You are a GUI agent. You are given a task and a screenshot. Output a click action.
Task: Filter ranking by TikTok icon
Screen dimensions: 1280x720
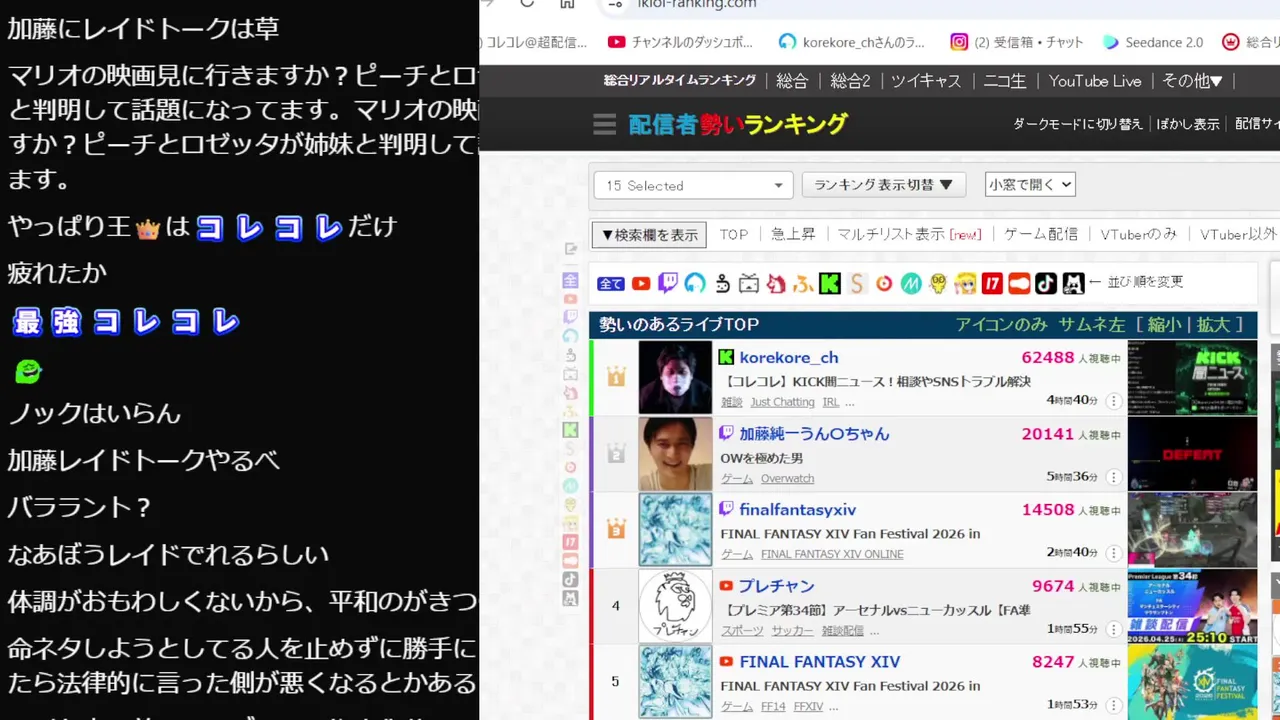[1046, 284]
